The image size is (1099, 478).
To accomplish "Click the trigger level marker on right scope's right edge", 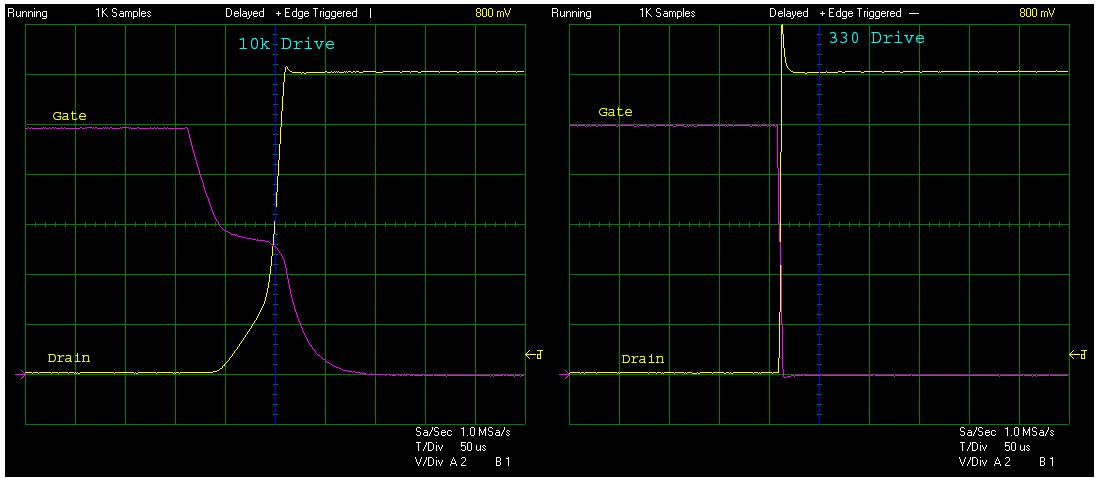I will [1077, 355].
